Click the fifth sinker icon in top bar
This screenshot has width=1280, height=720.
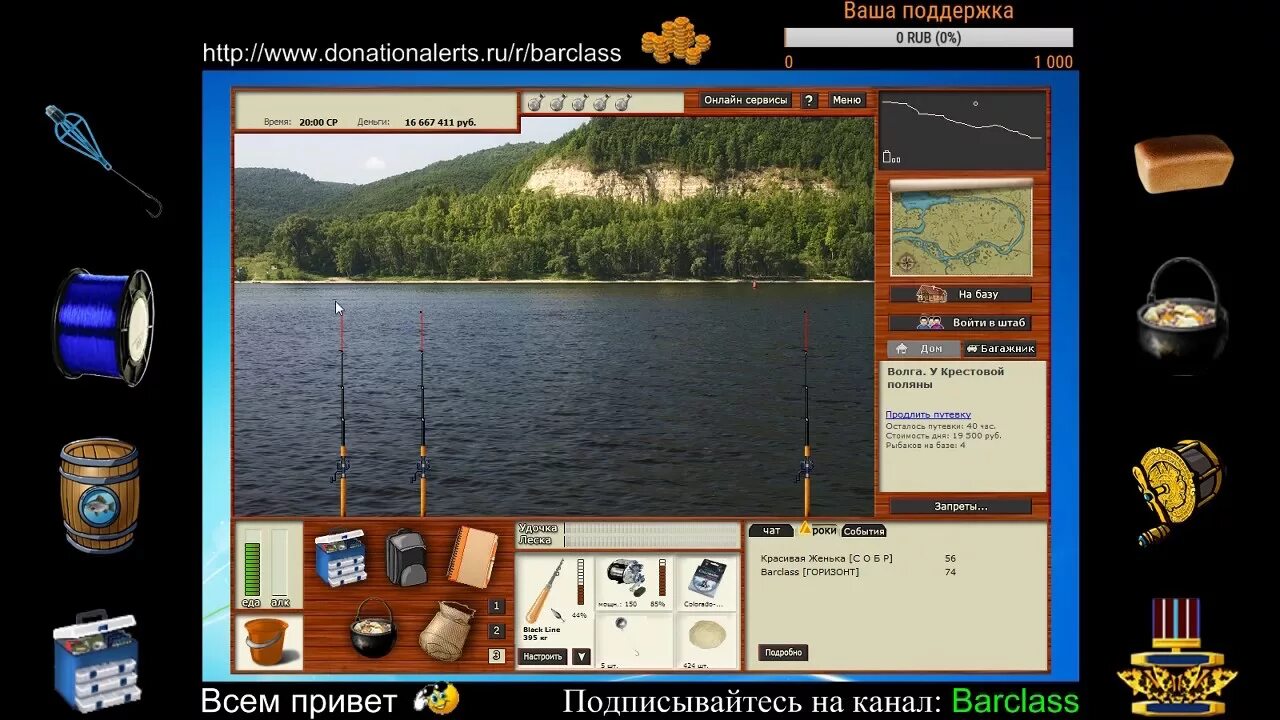[623, 103]
